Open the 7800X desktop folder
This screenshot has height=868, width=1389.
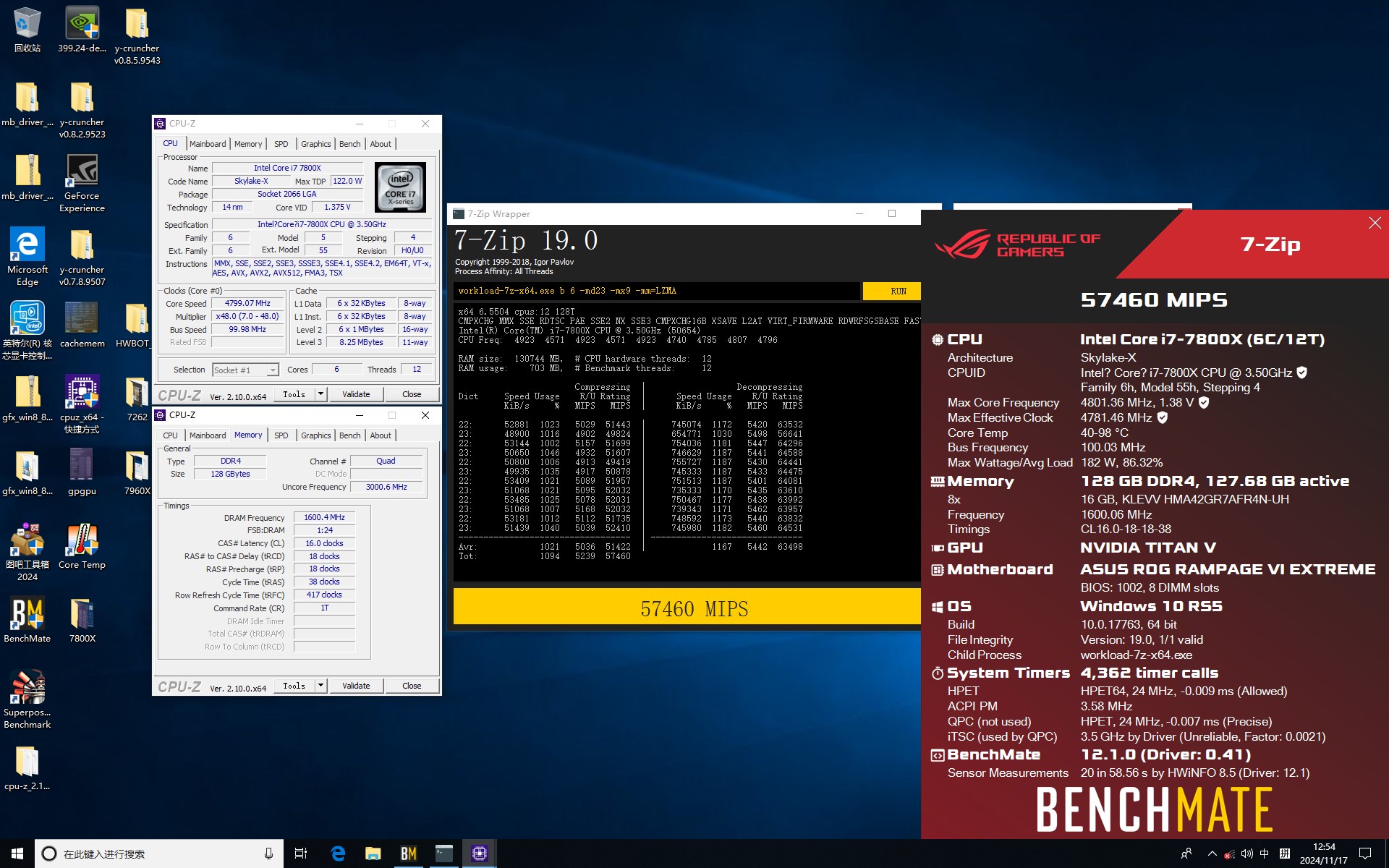click(82, 620)
